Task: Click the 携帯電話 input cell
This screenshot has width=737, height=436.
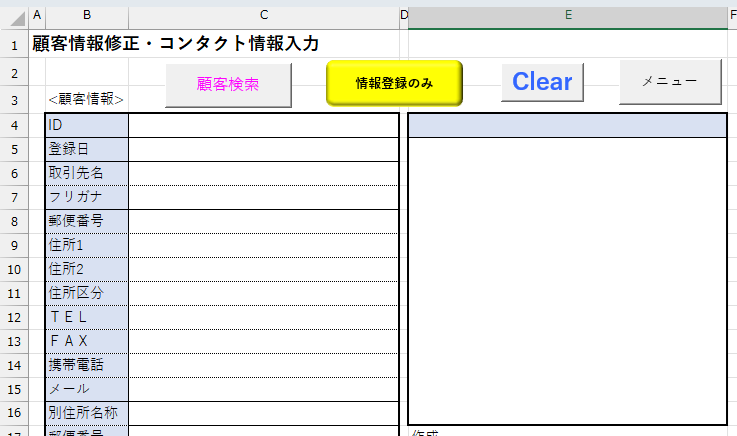Action: (x=262, y=365)
